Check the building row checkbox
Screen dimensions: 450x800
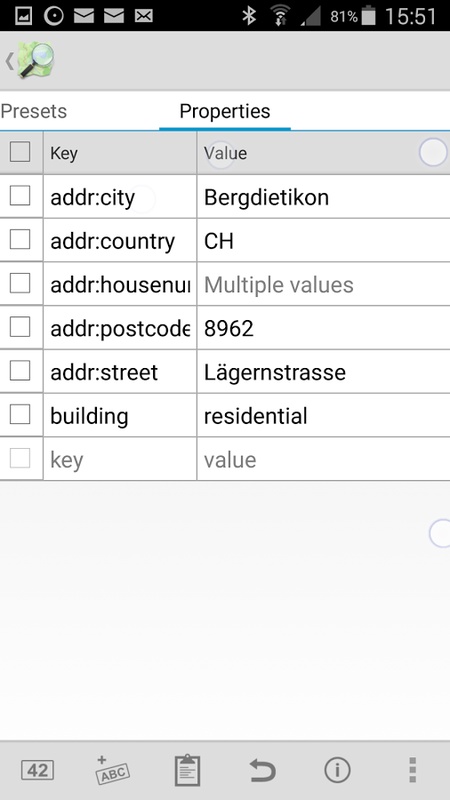click(x=20, y=415)
